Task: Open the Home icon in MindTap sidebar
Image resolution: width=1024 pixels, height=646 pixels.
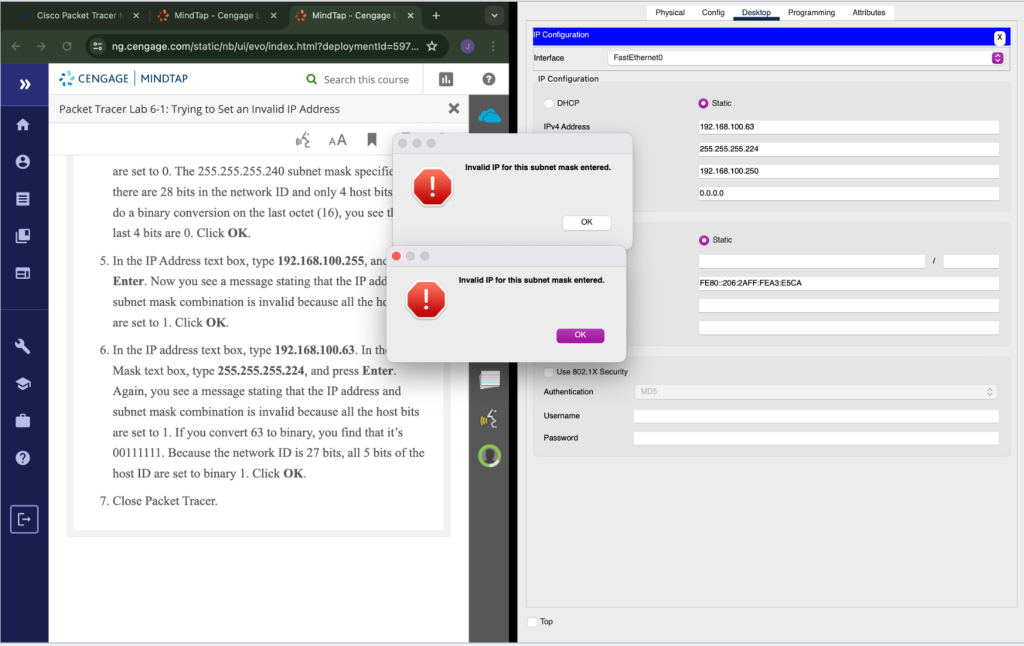Action: tap(23, 125)
